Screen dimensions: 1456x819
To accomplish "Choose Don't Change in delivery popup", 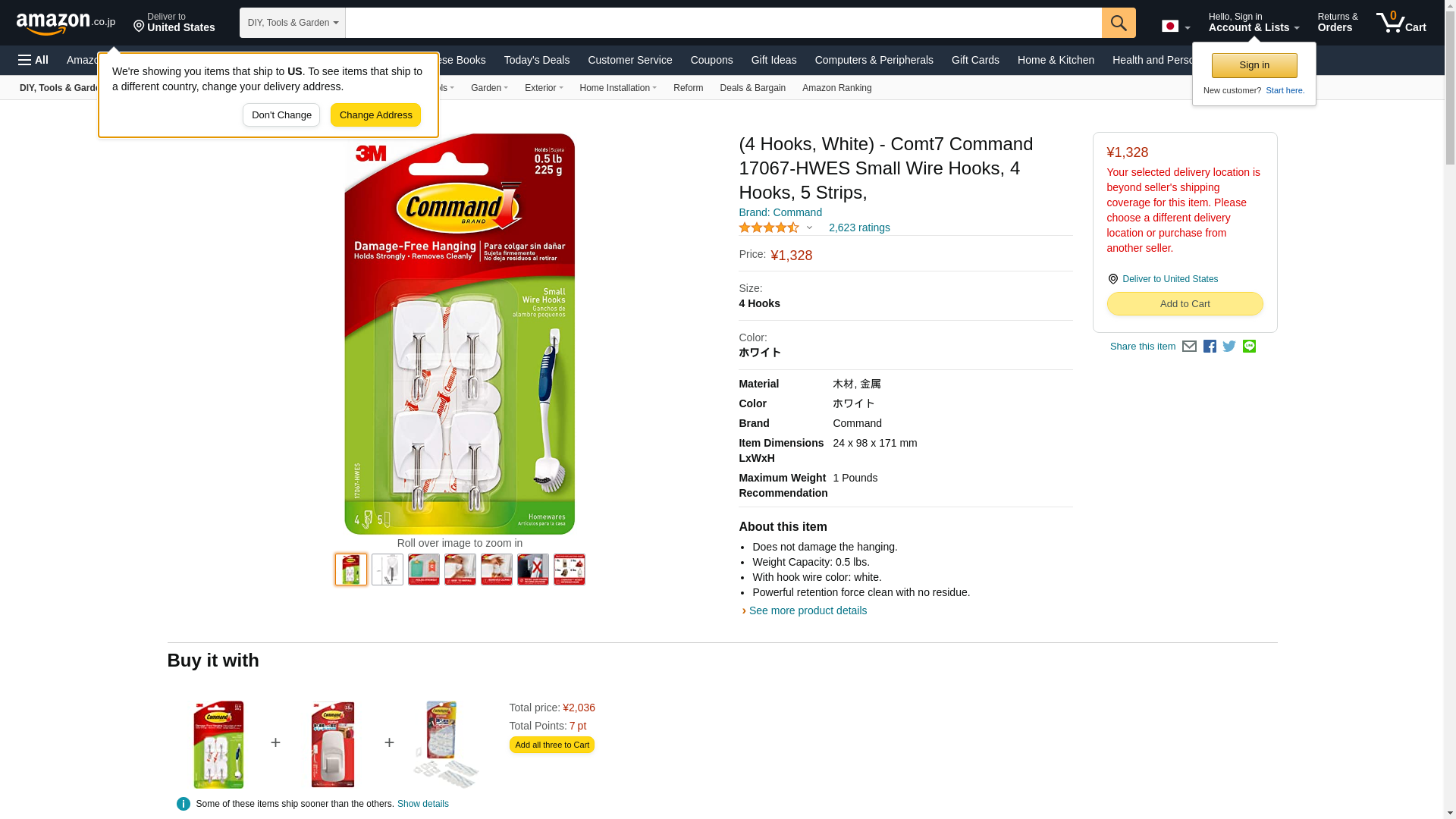I will click(281, 115).
